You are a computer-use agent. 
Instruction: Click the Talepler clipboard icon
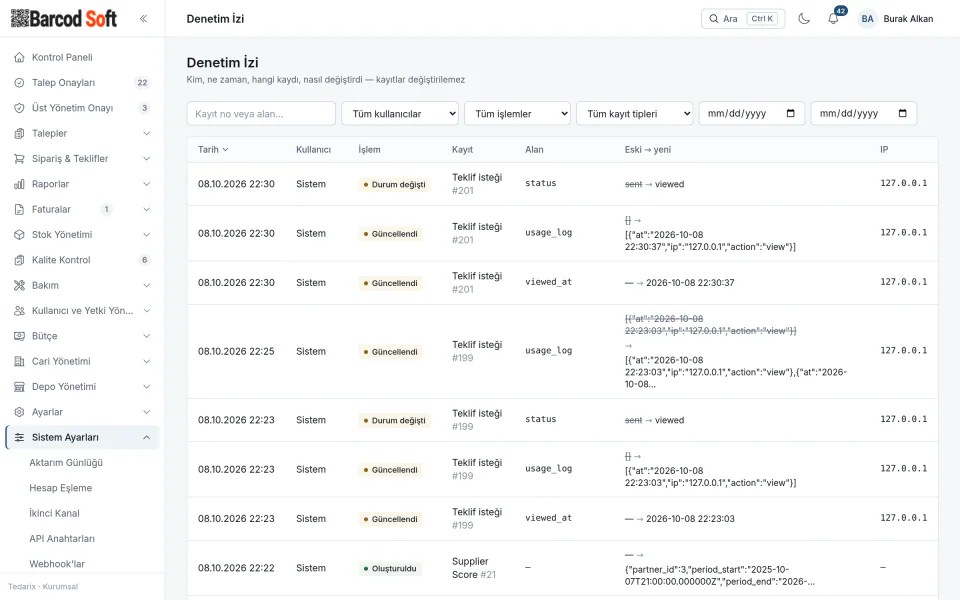(x=20, y=133)
